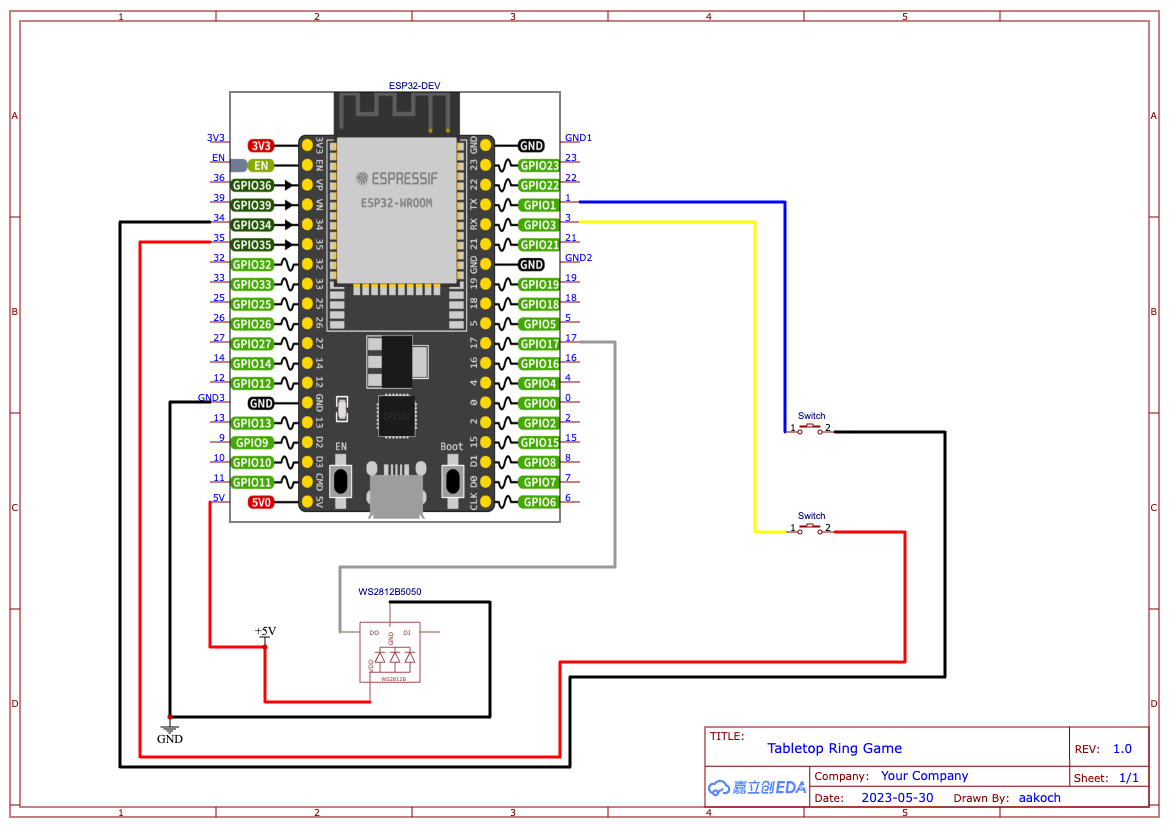Select the GPIO35 pin tag
Image resolution: width=1169 pixels, height=828 pixels.
(252, 244)
